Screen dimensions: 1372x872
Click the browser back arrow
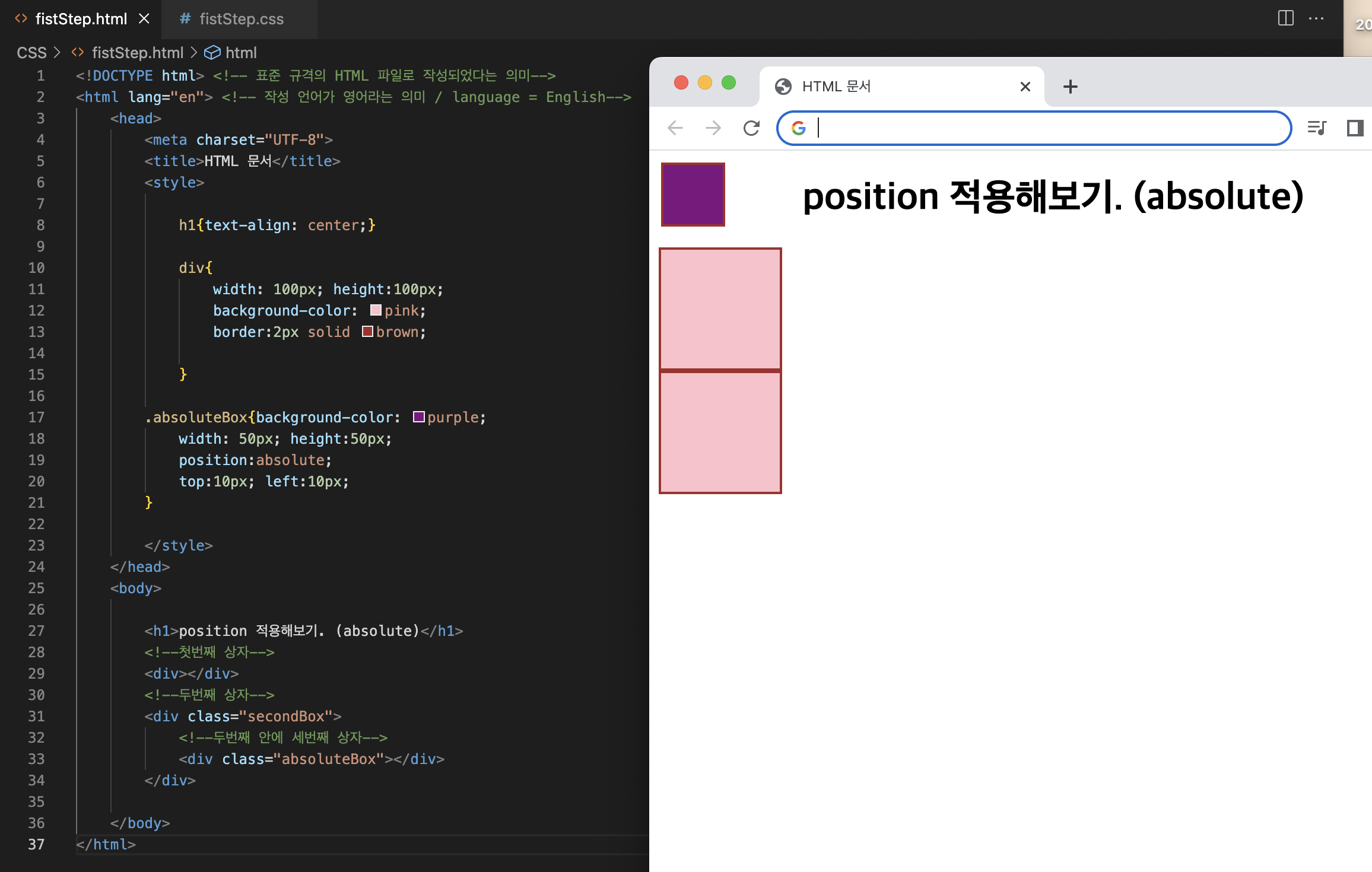point(675,128)
